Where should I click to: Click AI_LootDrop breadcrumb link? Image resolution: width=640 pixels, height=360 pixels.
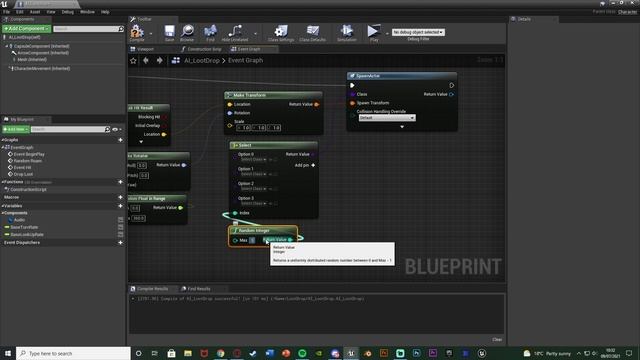(202, 60)
